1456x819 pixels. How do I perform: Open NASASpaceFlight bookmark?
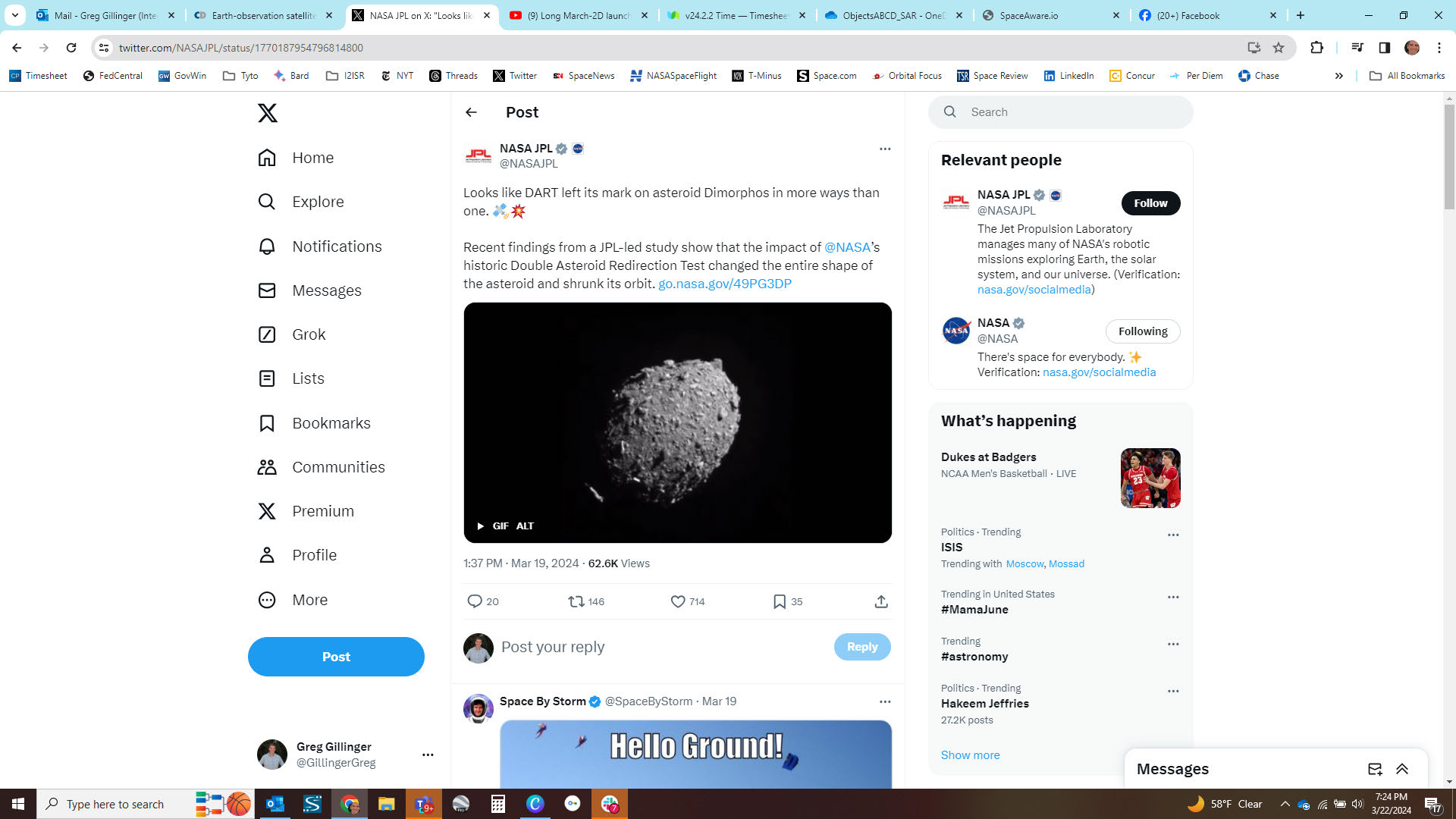673,76
